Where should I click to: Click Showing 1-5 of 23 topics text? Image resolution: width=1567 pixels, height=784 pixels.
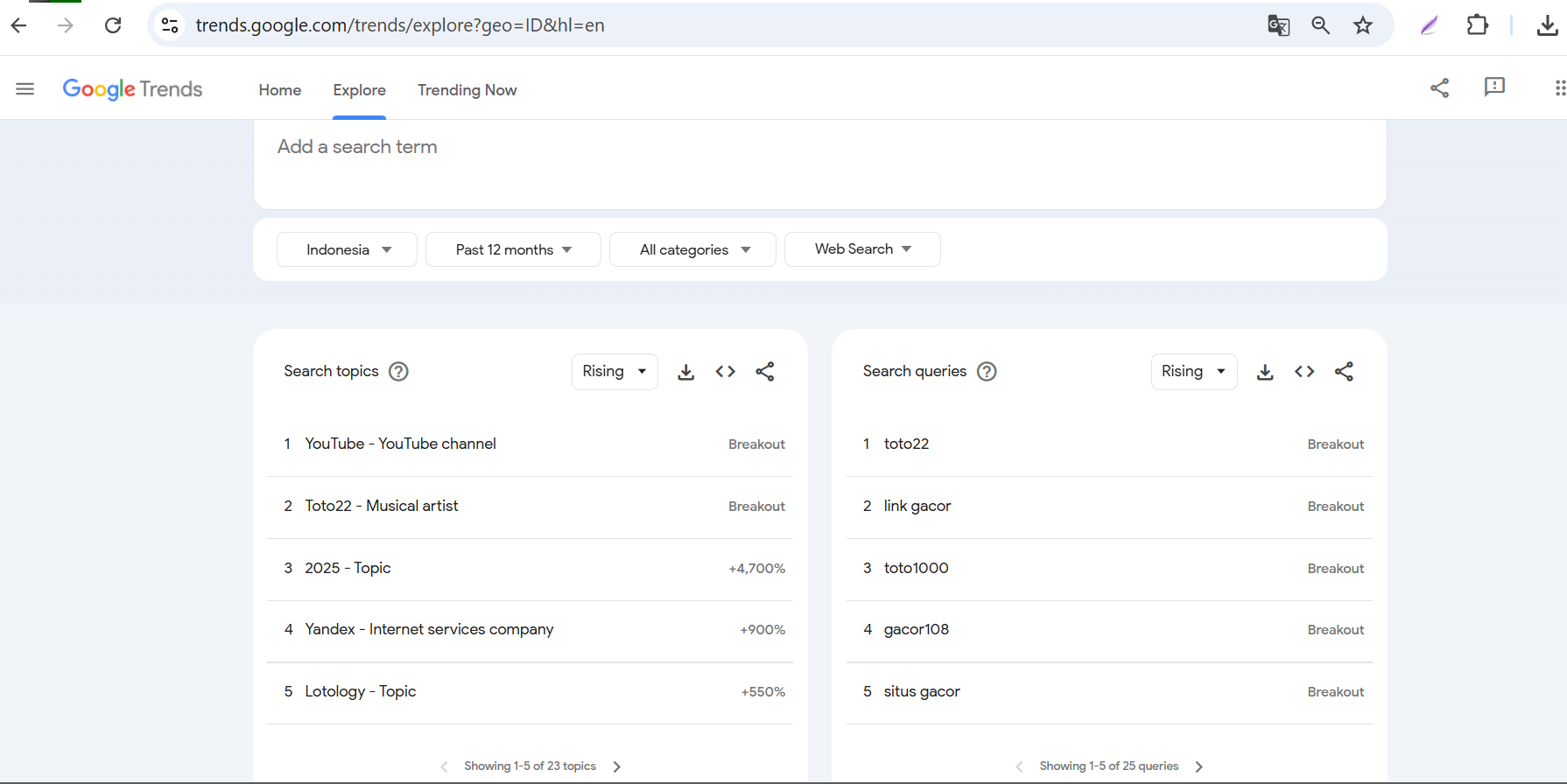pos(530,766)
